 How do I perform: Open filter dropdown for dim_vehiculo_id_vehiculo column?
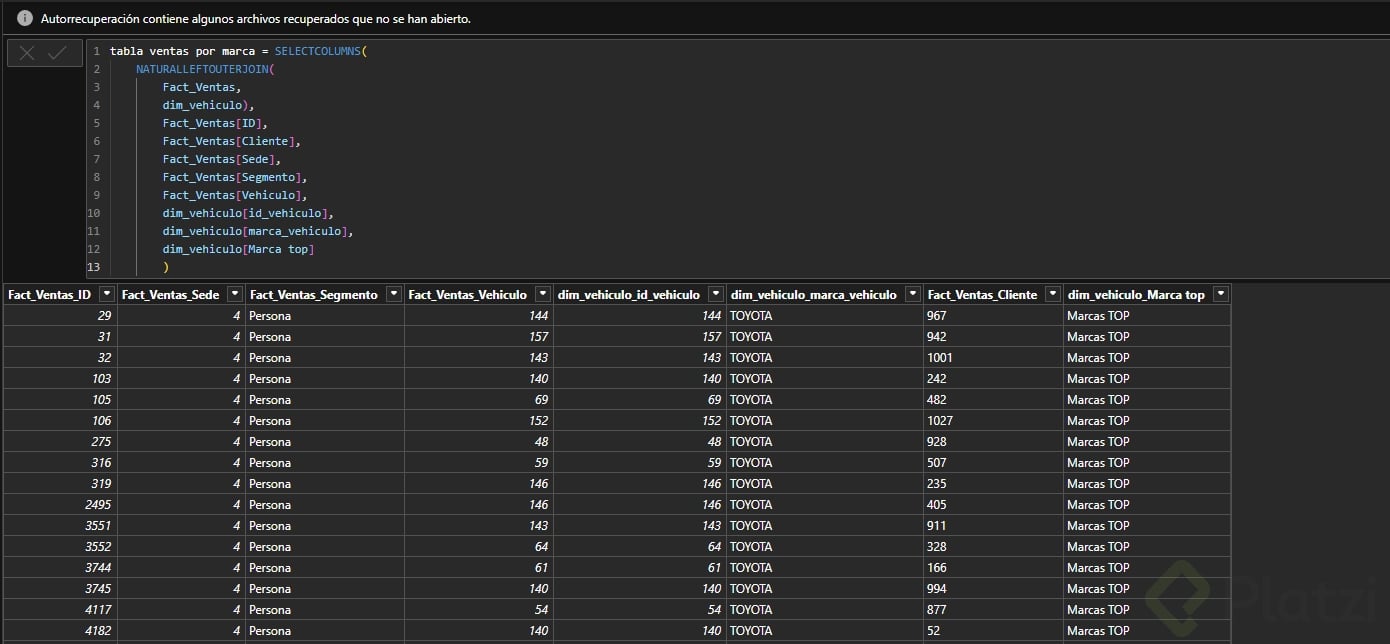(x=716, y=294)
